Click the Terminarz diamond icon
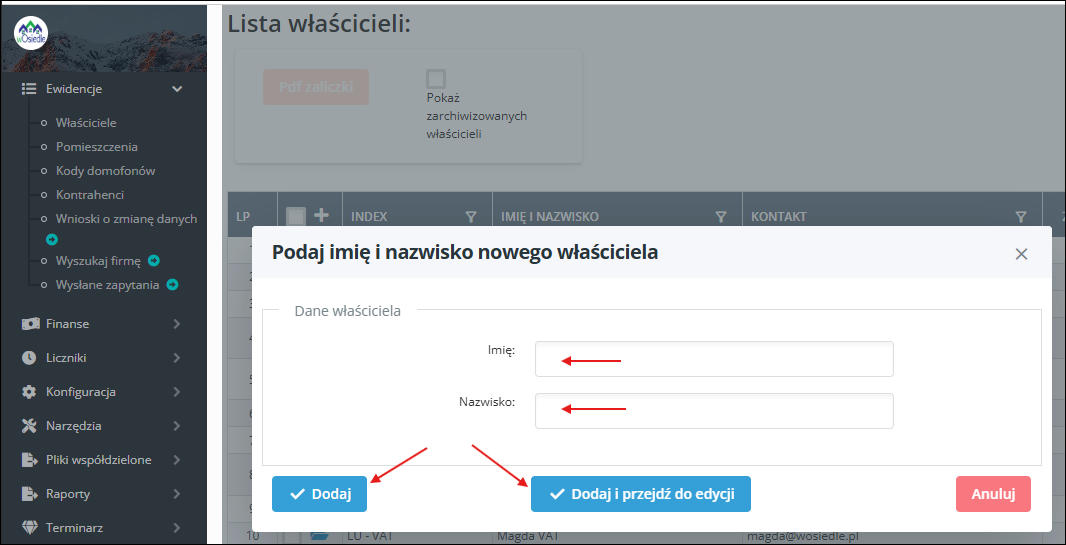This screenshot has height=545, width=1066. pyautogui.click(x=29, y=527)
